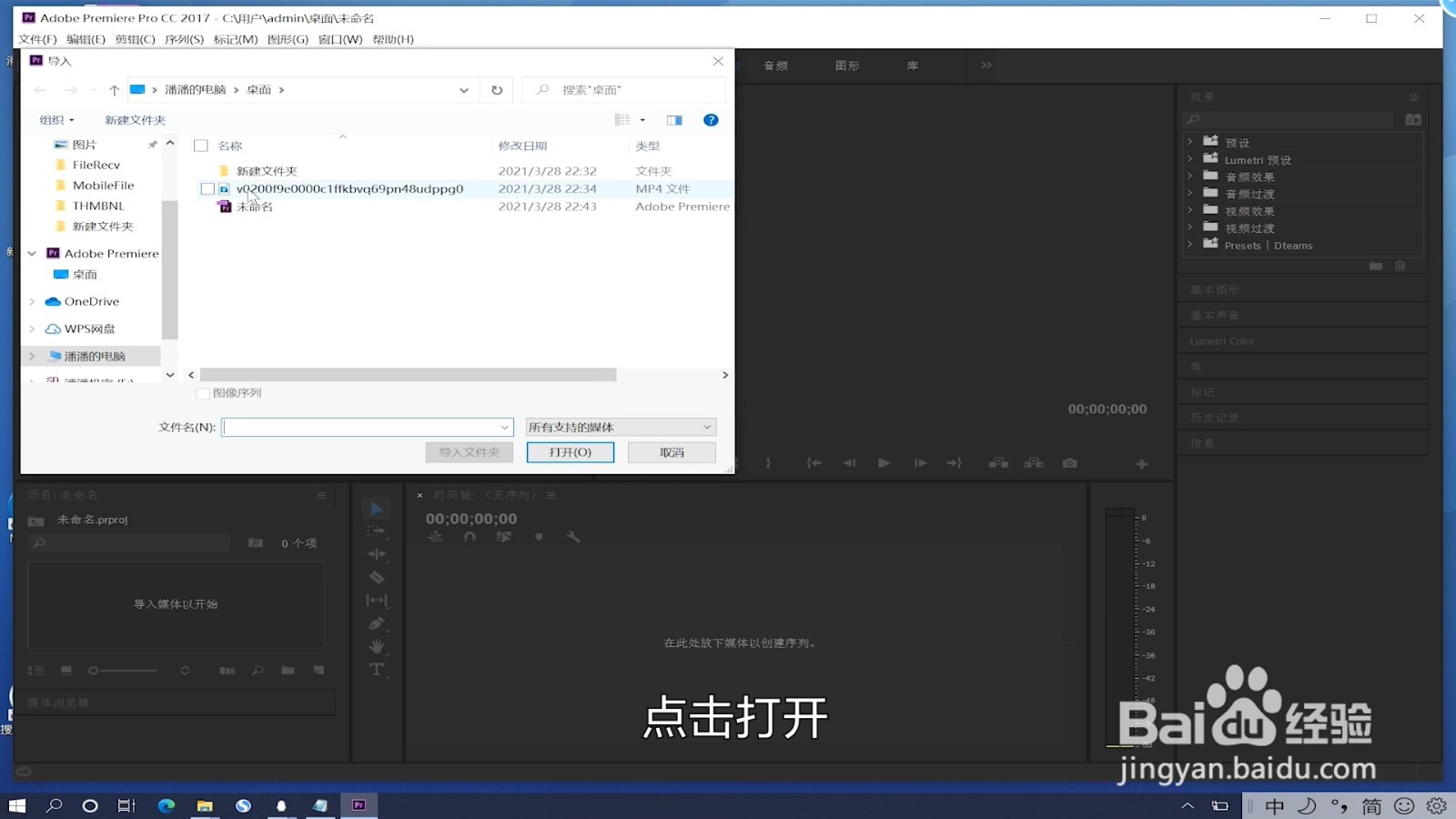Screen dimensions: 1456x819
Task: Step forward one frame in Program monitor
Action: point(920,463)
